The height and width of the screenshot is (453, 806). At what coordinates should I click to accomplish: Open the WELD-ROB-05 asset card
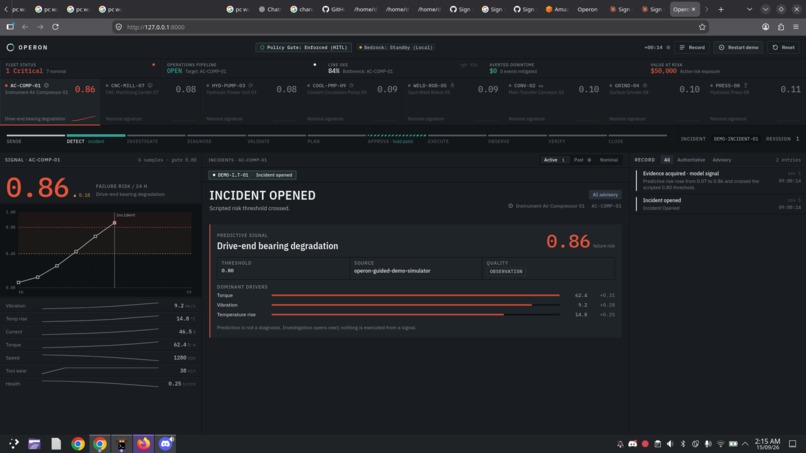point(453,102)
